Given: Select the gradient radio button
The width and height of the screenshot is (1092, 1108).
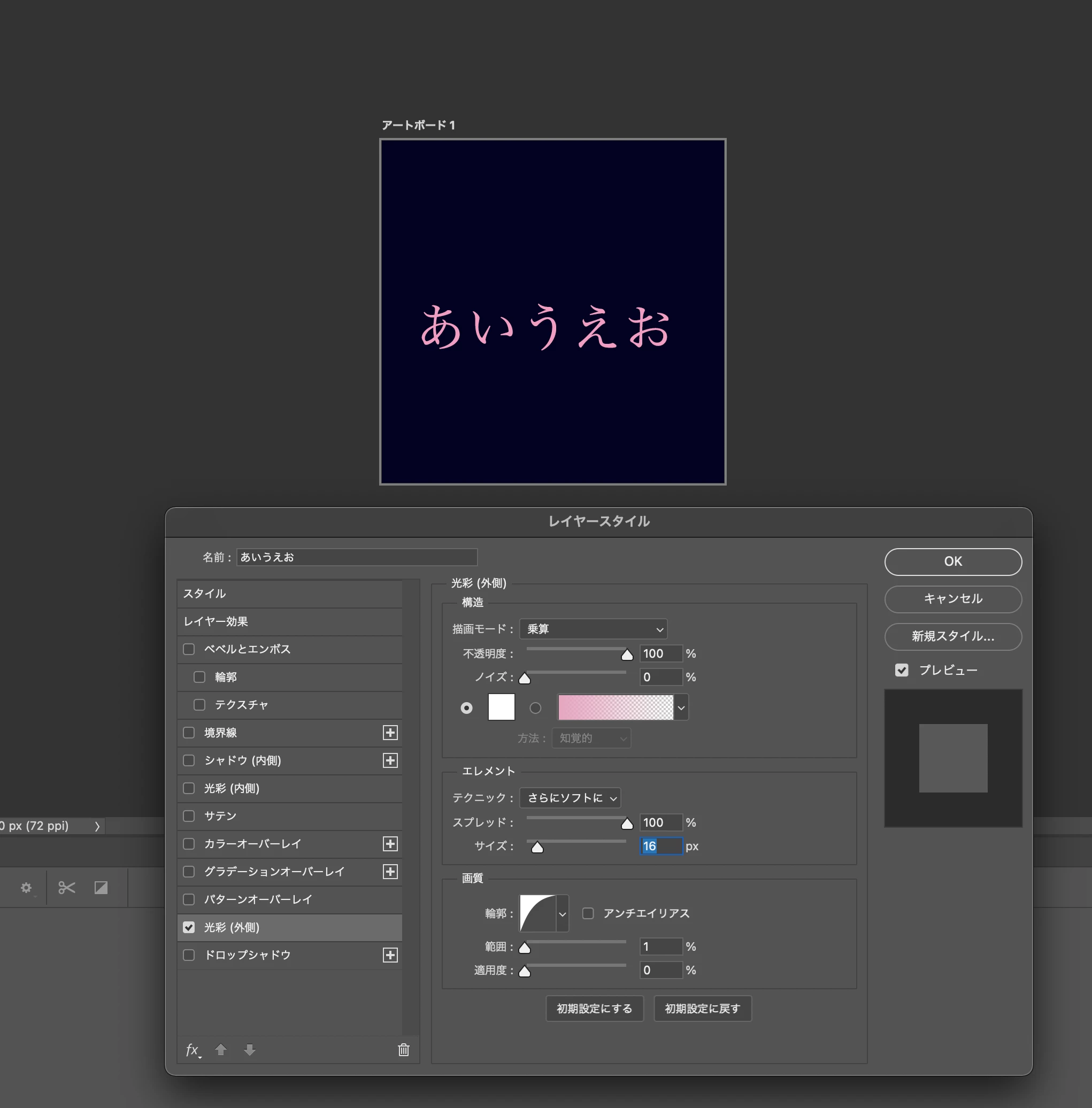Looking at the screenshot, I should (535, 707).
